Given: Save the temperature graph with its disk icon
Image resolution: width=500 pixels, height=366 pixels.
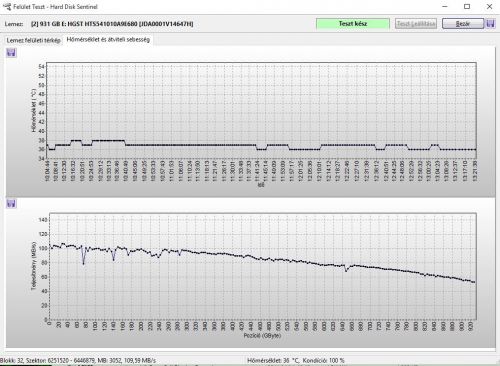Looking at the screenshot, I should [x=11, y=53].
